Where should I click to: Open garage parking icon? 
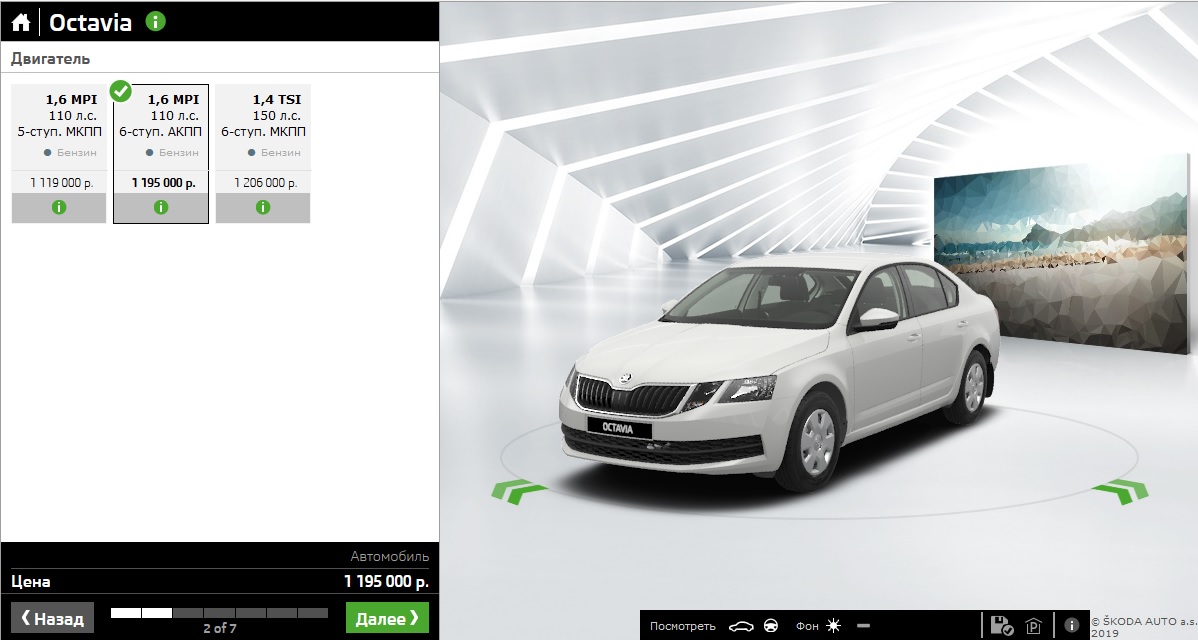pos(1034,625)
